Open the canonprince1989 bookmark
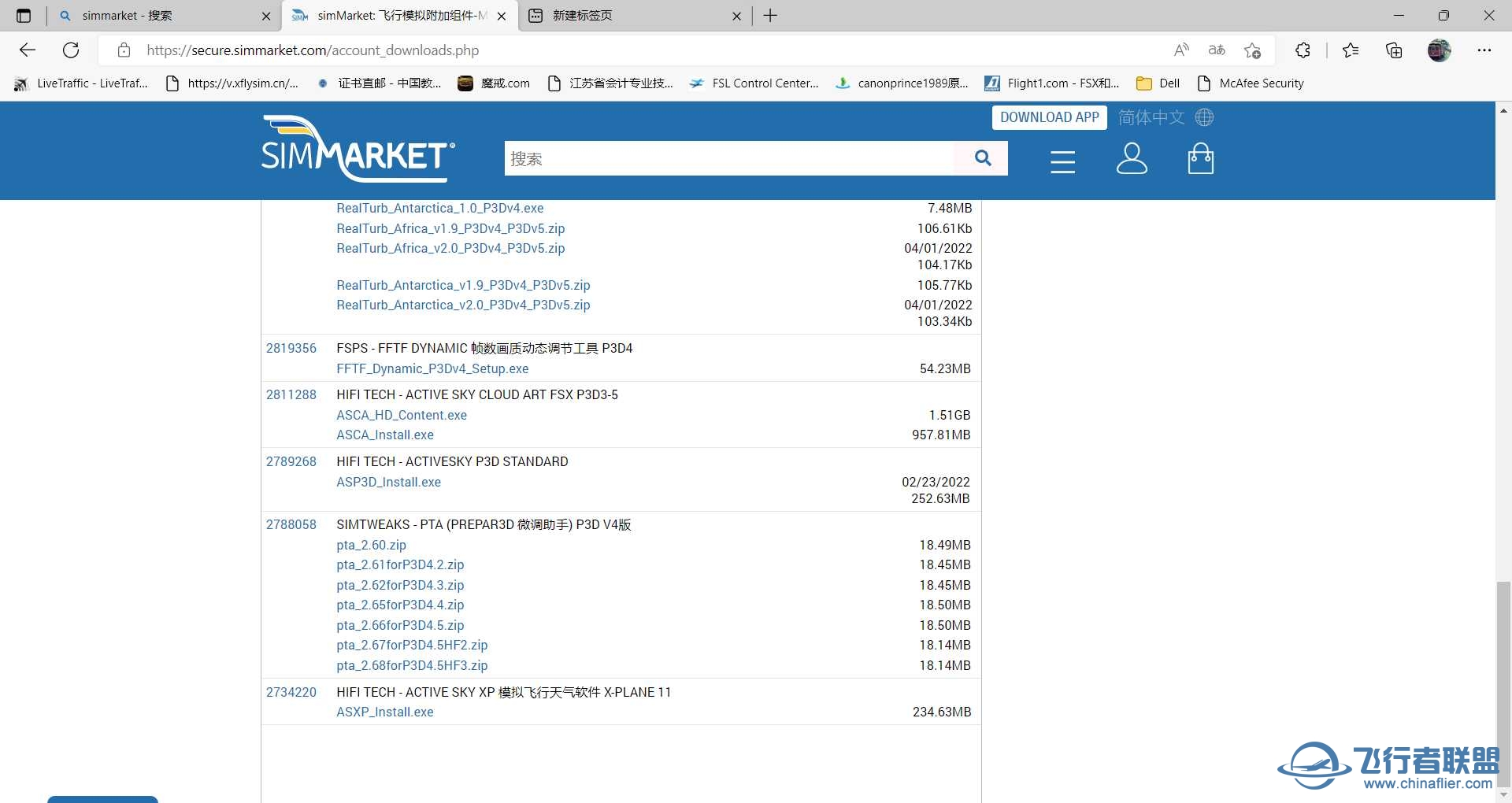 point(902,83)
